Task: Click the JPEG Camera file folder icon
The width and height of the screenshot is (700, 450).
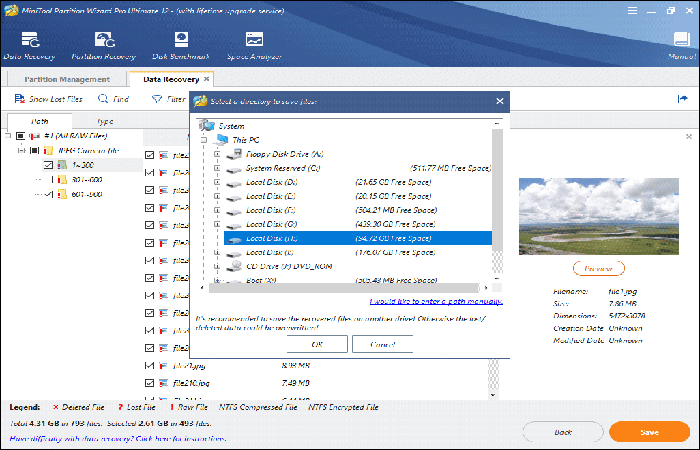Action: coord(48,150)
